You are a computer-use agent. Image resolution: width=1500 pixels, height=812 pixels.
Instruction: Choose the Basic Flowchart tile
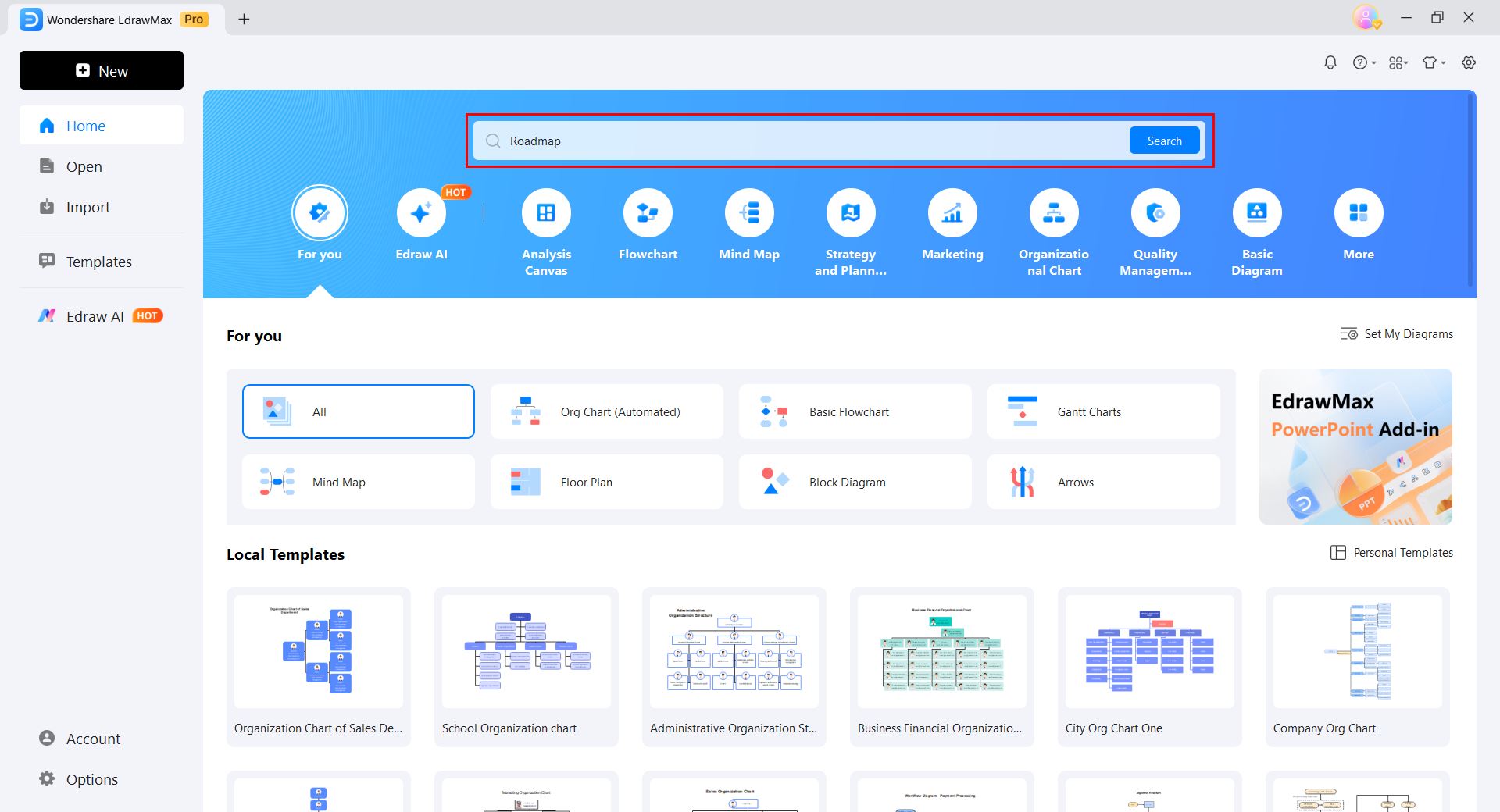tap(855, 411)
